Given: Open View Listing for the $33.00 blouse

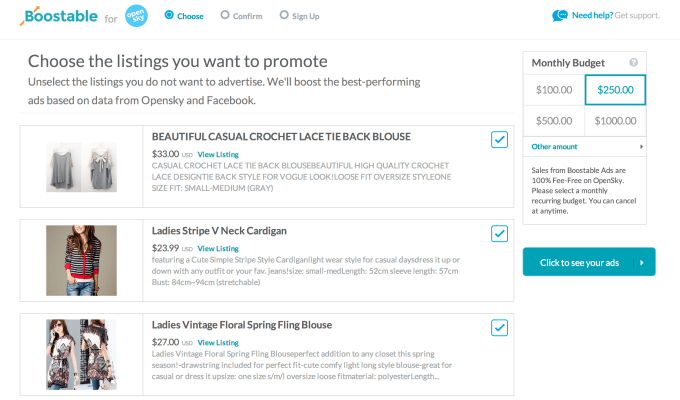Looking at the screenshot, I should point(218,154).
